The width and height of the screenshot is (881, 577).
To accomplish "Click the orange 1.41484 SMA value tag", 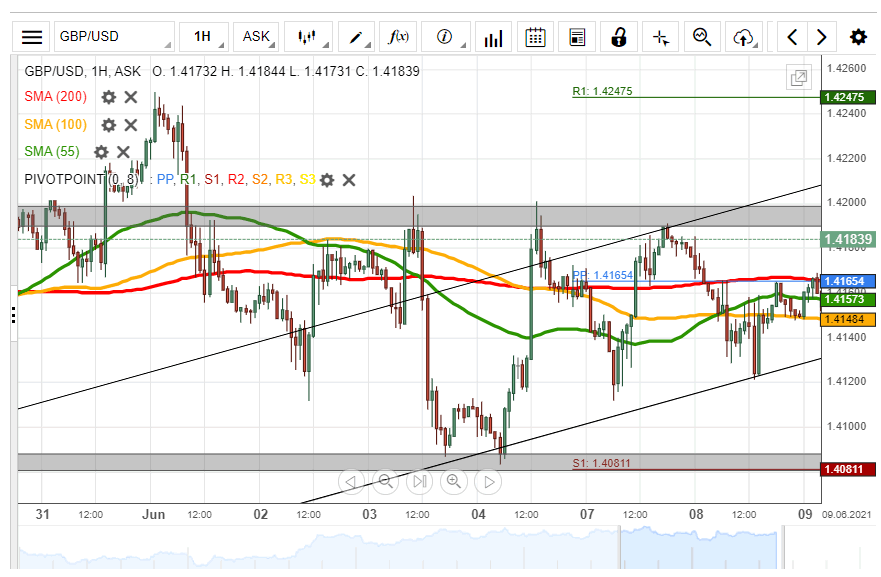I will 847,320.
